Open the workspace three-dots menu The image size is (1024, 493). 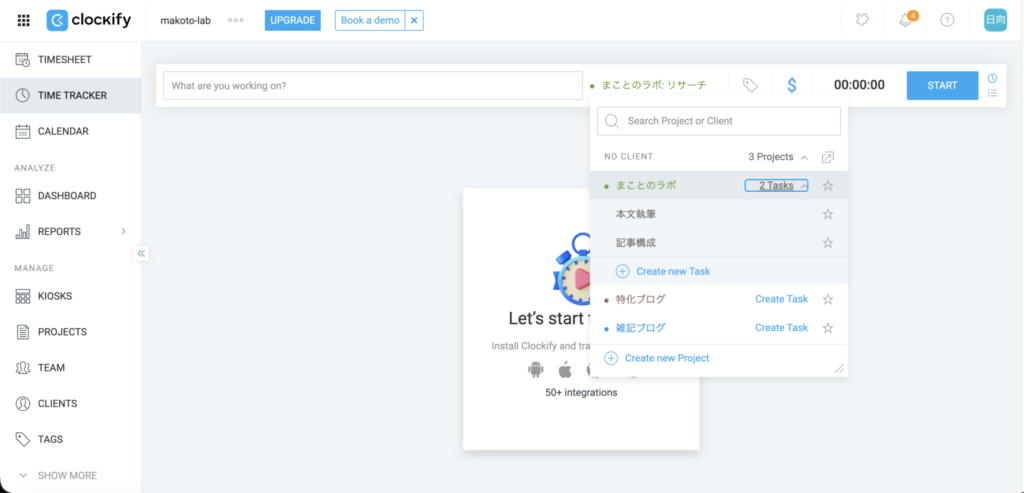point(236,20)
